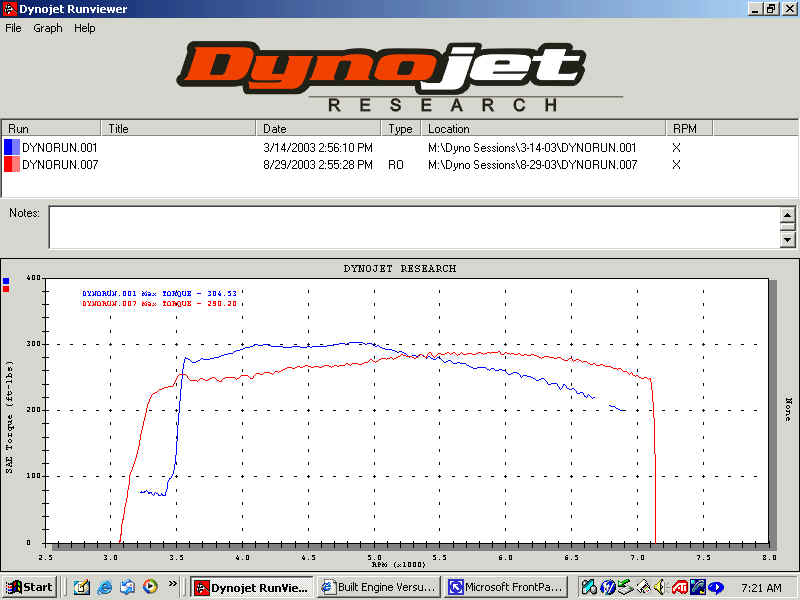This screenshot has width=800, height=600.
Task: Select the DYNORUN.007 run row
Action: (400, 164)
